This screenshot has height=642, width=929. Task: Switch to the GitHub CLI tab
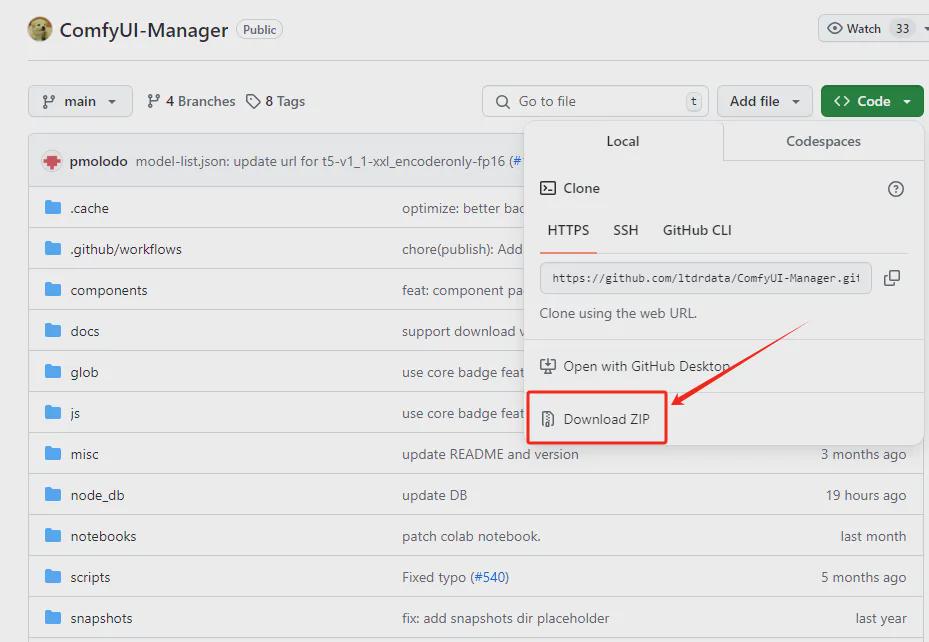(696, 230)
